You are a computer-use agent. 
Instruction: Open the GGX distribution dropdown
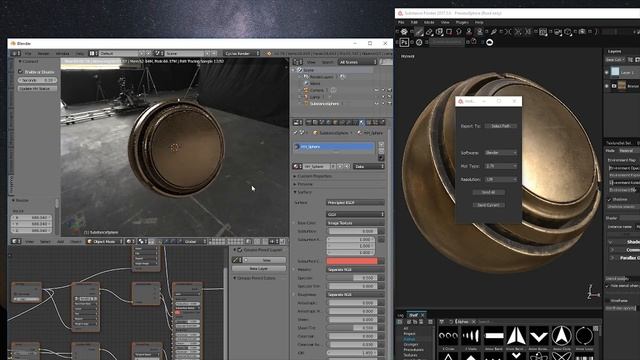tap(355, 214)
